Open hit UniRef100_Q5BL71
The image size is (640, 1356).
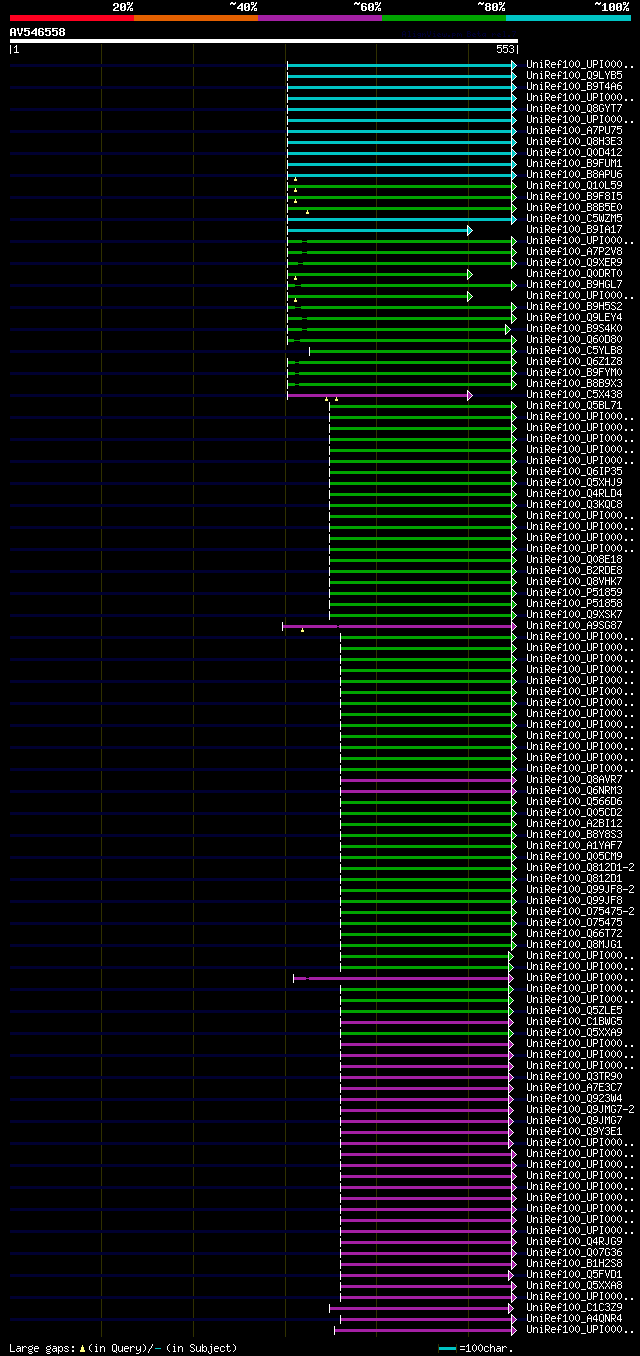point(575,405)
